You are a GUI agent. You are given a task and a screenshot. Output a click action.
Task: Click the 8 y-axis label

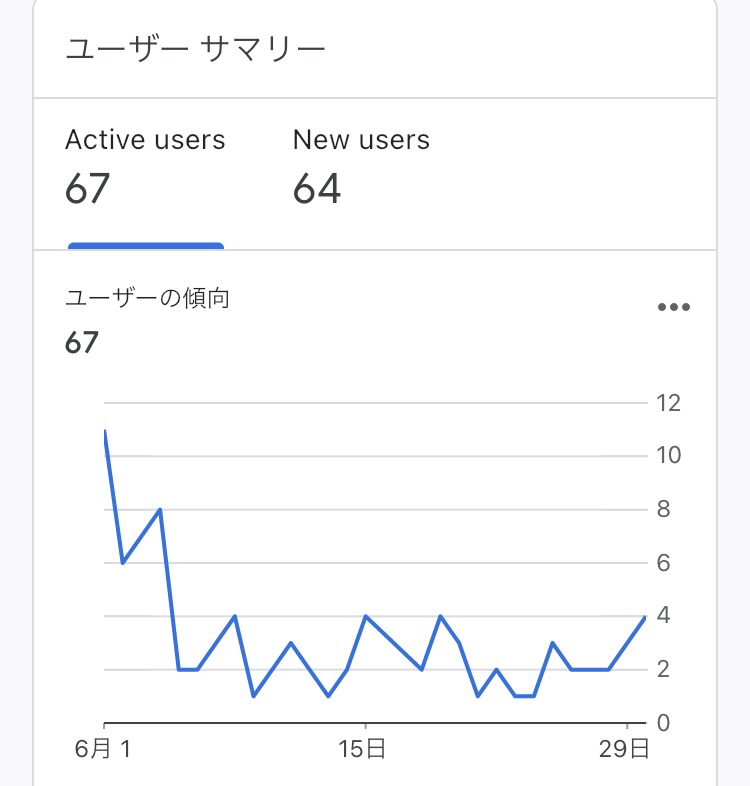[x=663, y=509]
